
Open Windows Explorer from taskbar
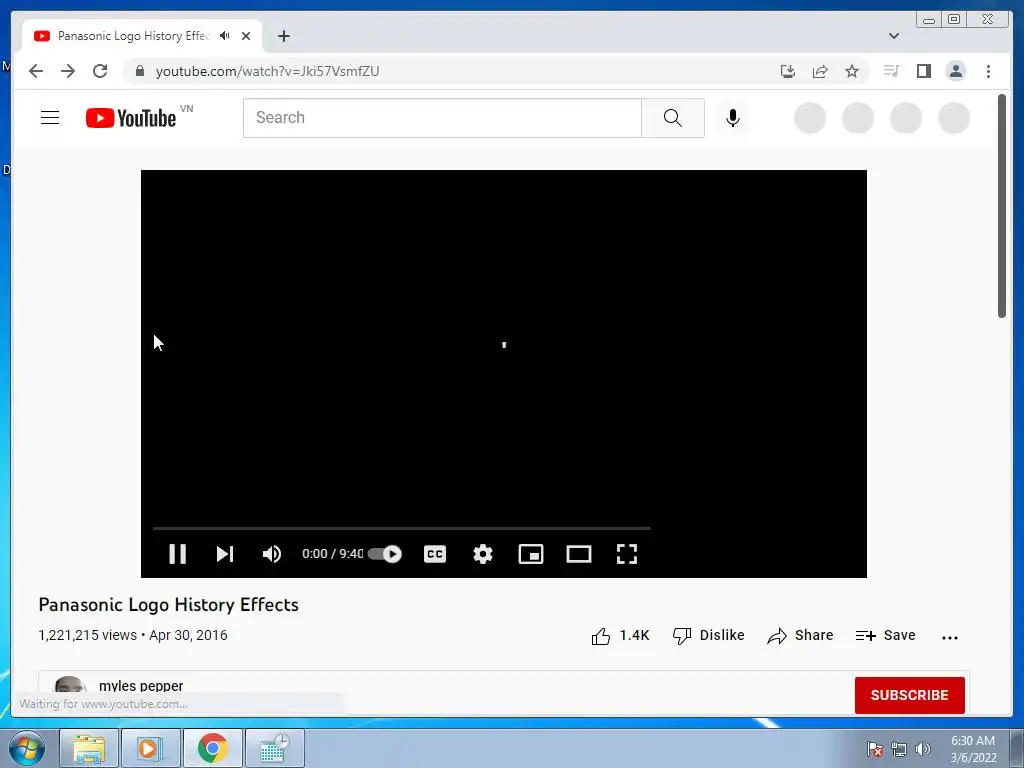point(89,748)
